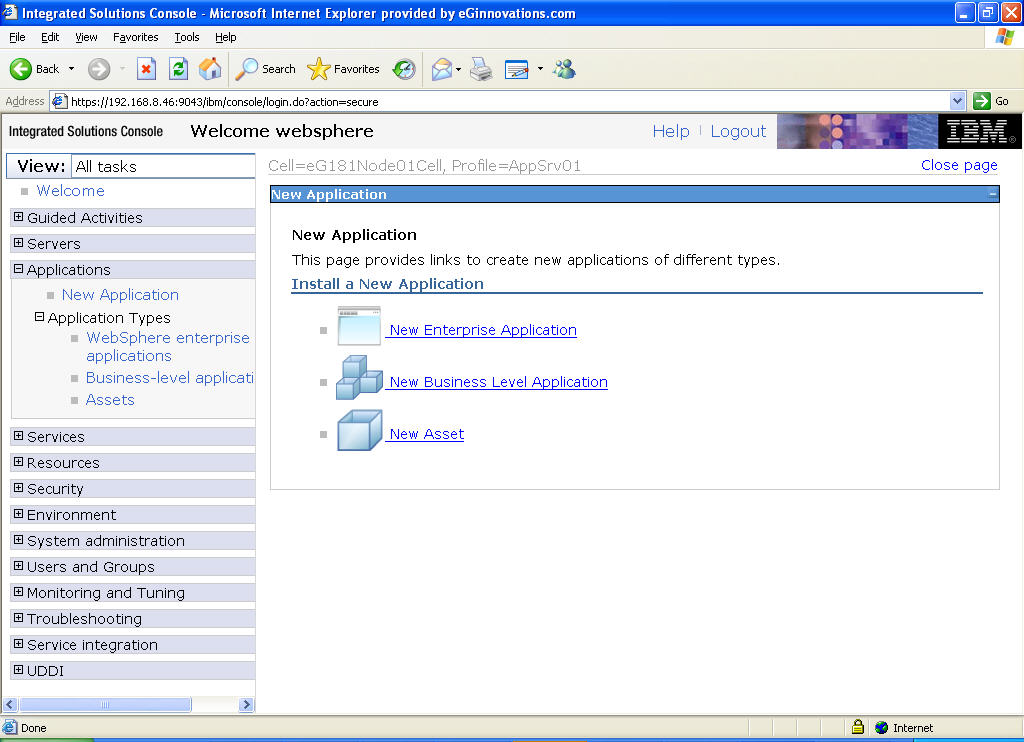The width and height of the screenshot is (1024, 742).
Task: Open Assets navigation link
Action: pyautogui.click(x=110, y=400)
